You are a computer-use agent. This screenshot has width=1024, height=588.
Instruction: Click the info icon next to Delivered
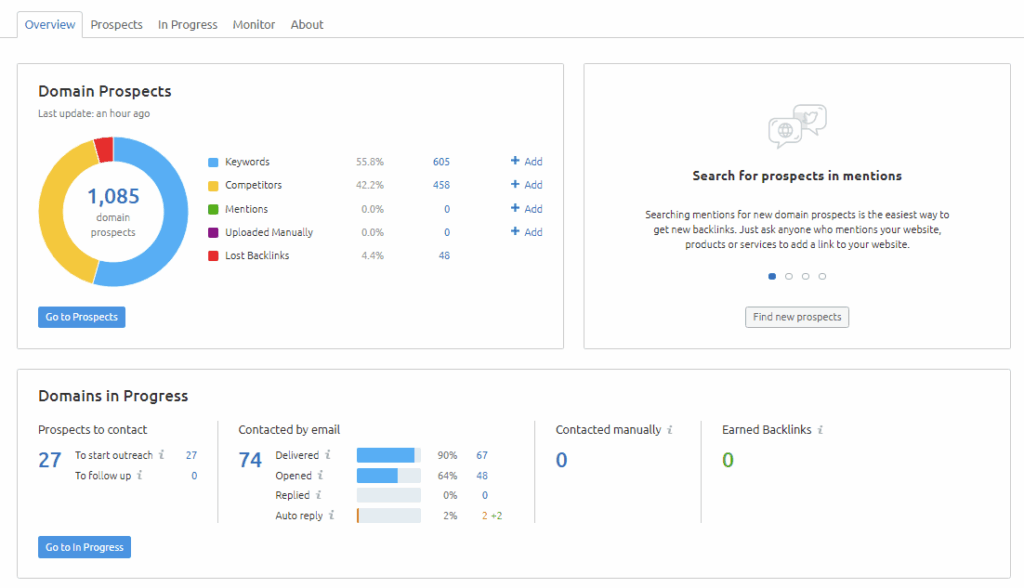[x=328, y=455]
